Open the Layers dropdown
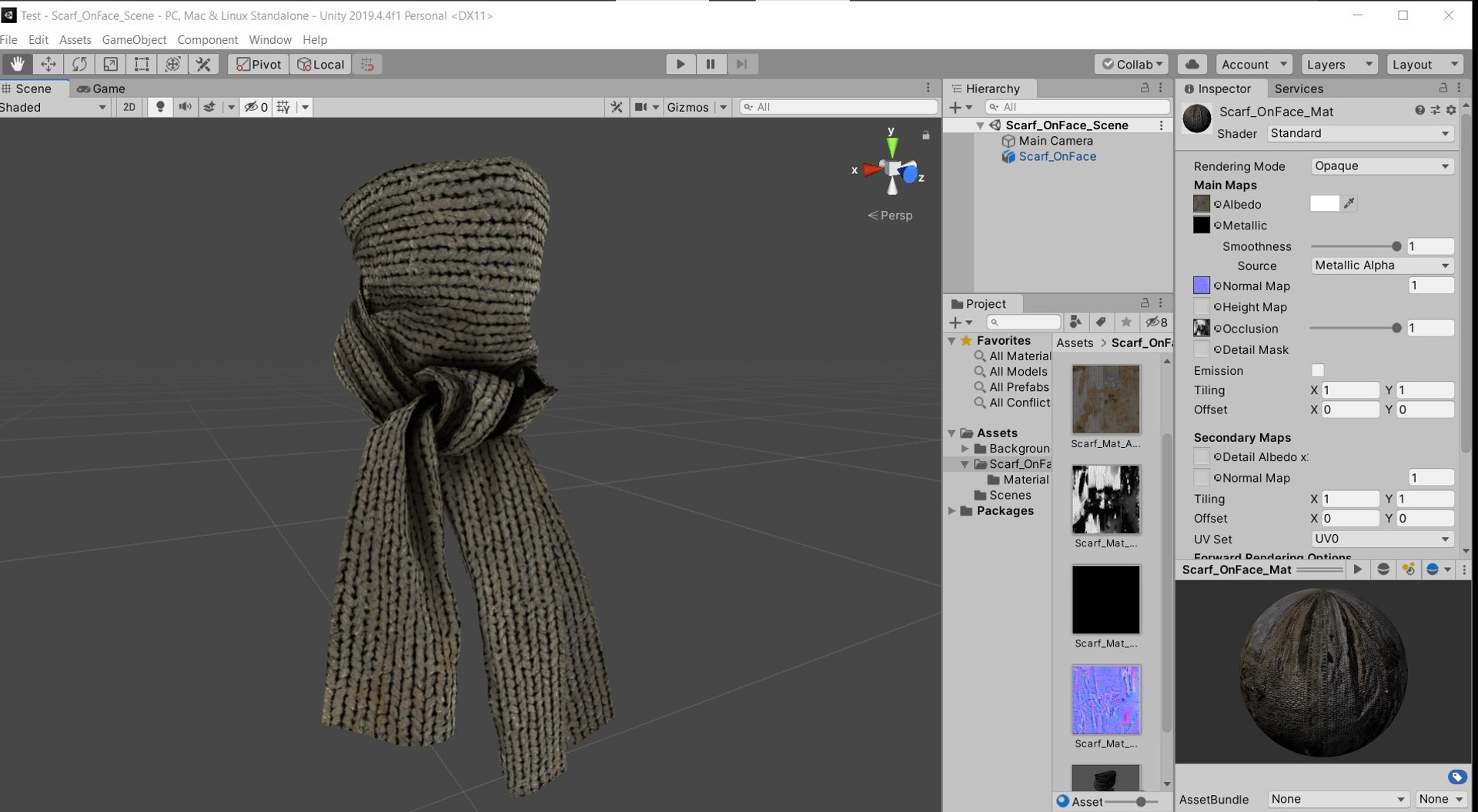 pos(1339,65)
